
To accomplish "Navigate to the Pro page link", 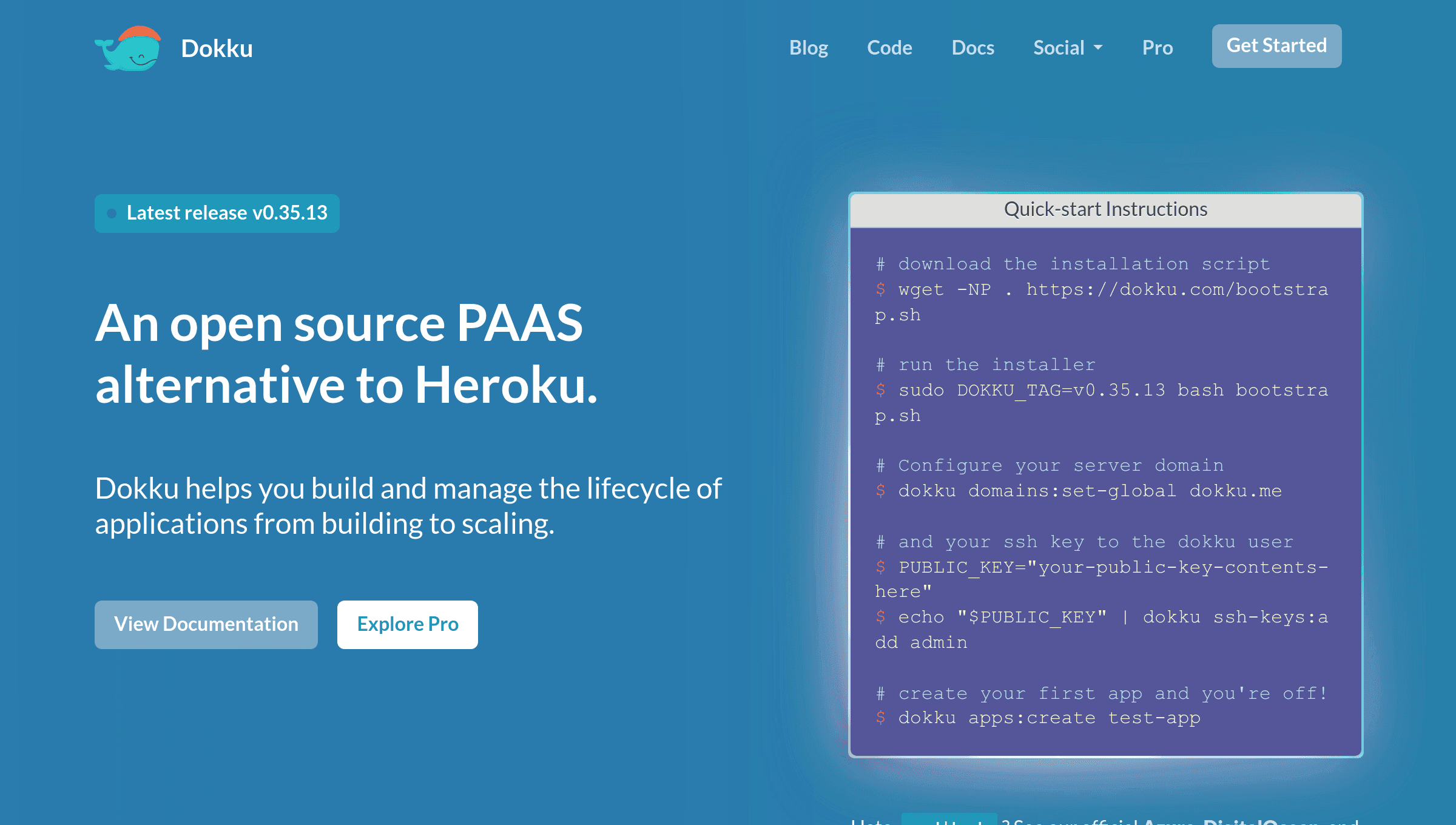I will click(x=1157, y=47).
